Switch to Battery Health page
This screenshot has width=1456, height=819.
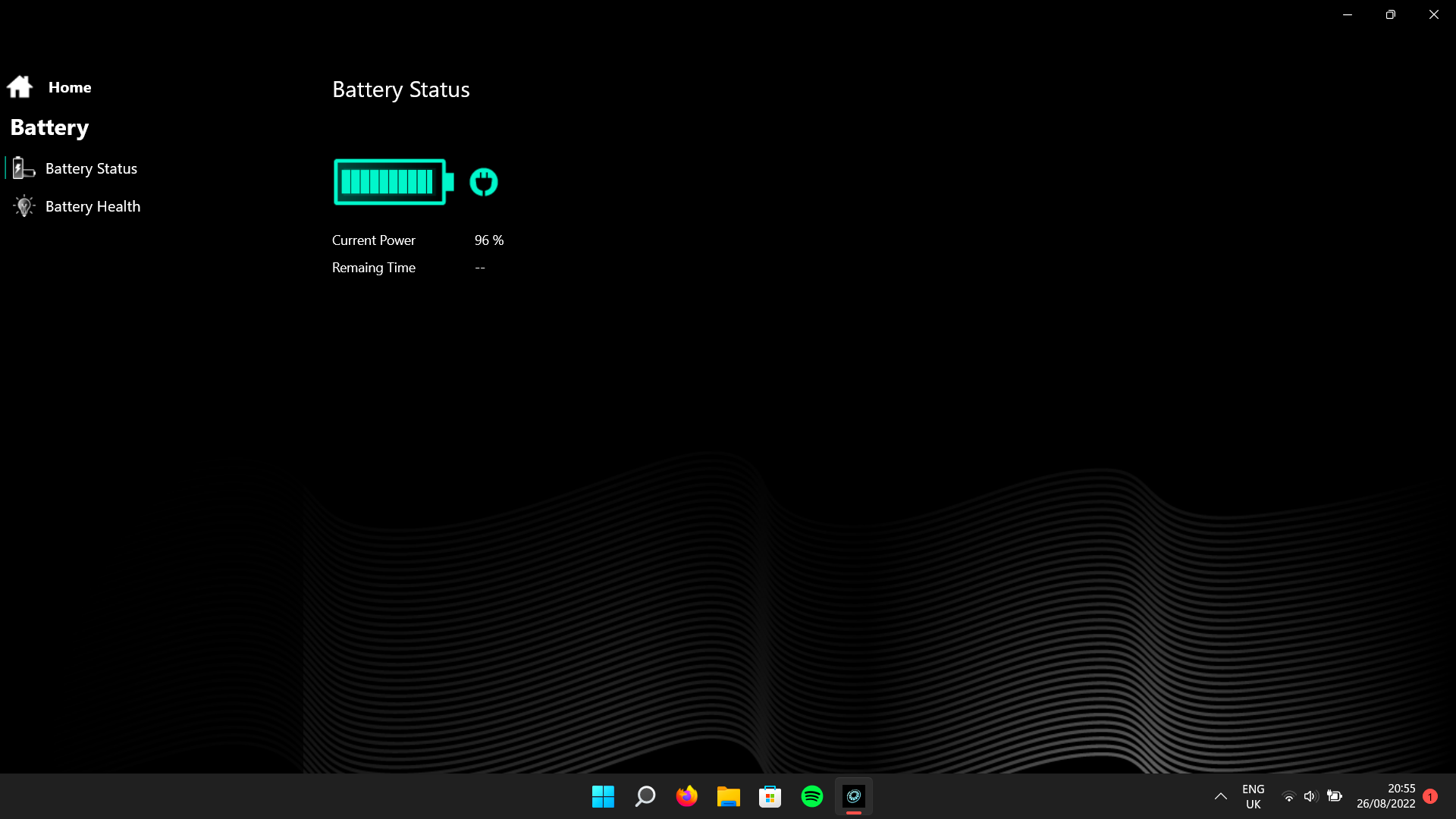(93, 206)
